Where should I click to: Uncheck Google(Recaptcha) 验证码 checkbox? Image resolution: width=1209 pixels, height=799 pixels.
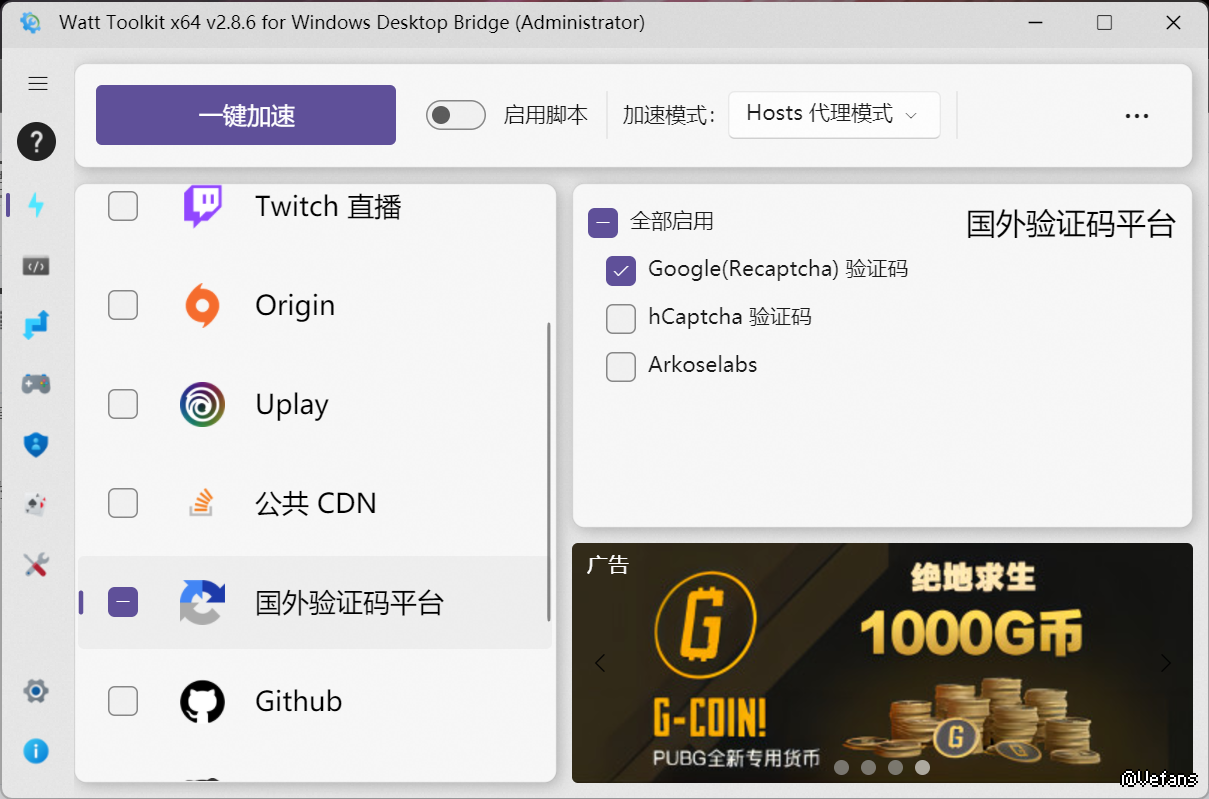tap(621, 270)
